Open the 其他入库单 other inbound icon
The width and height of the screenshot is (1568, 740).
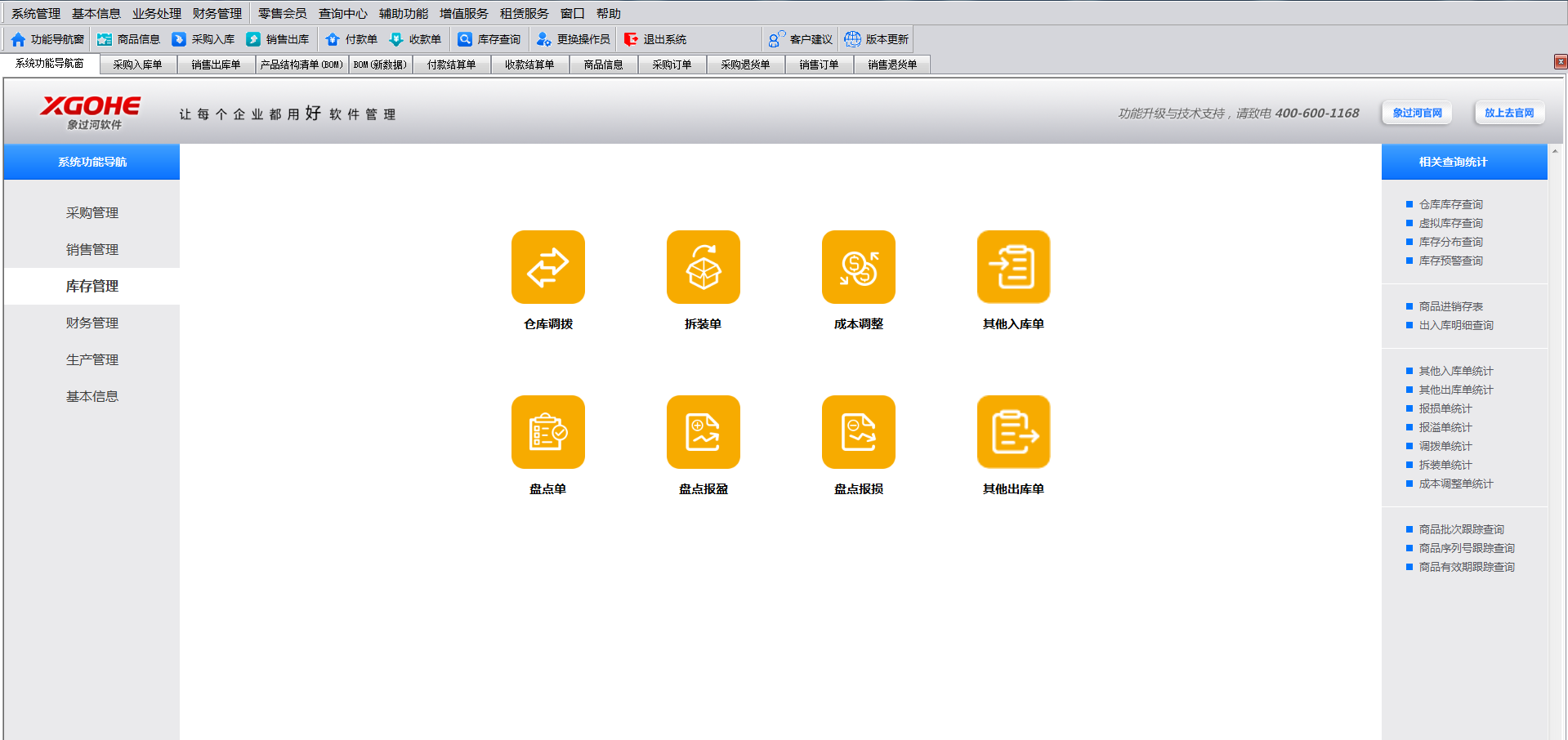click(x=1013, y=267)
